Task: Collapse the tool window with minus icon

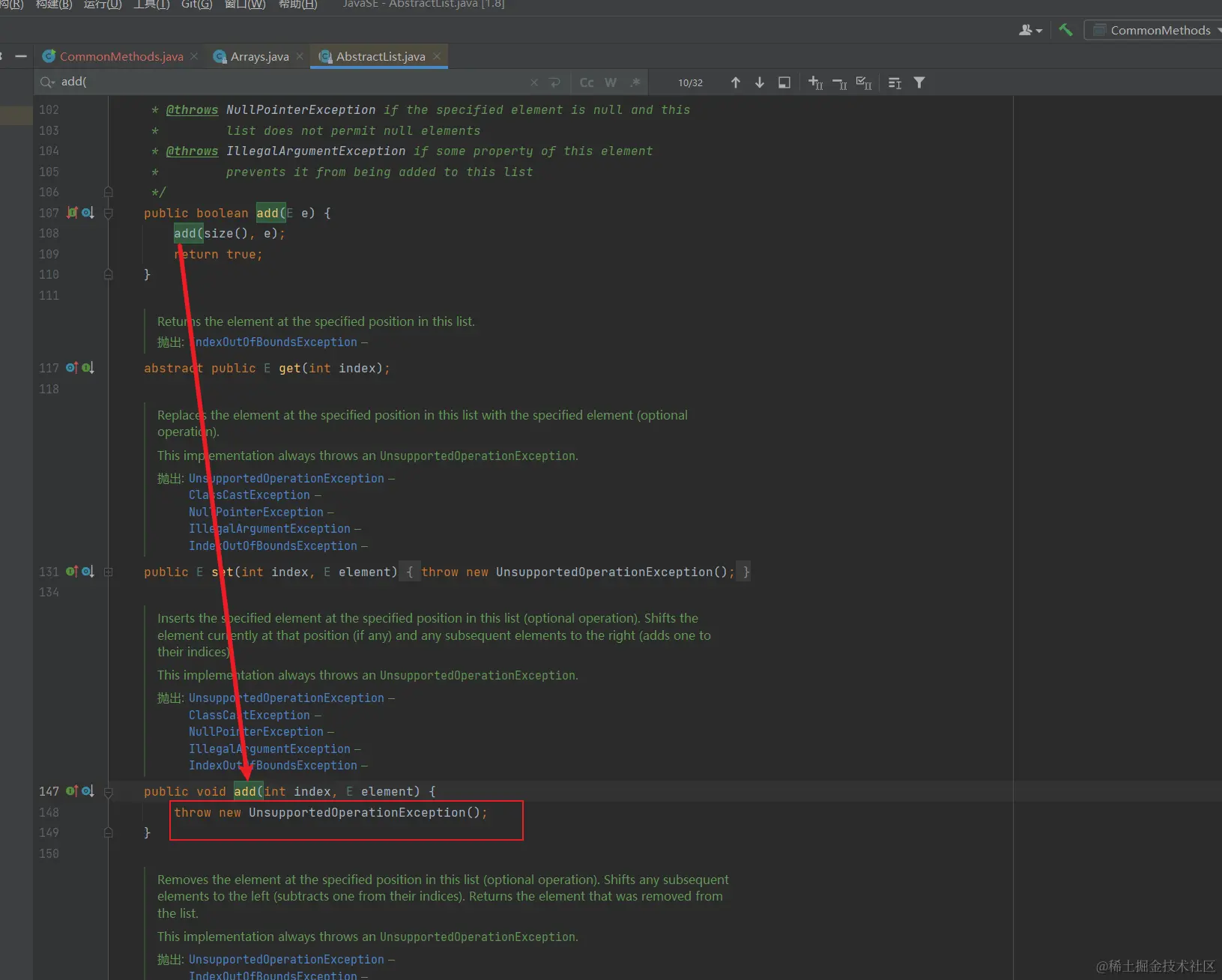Action: (21, 56)
